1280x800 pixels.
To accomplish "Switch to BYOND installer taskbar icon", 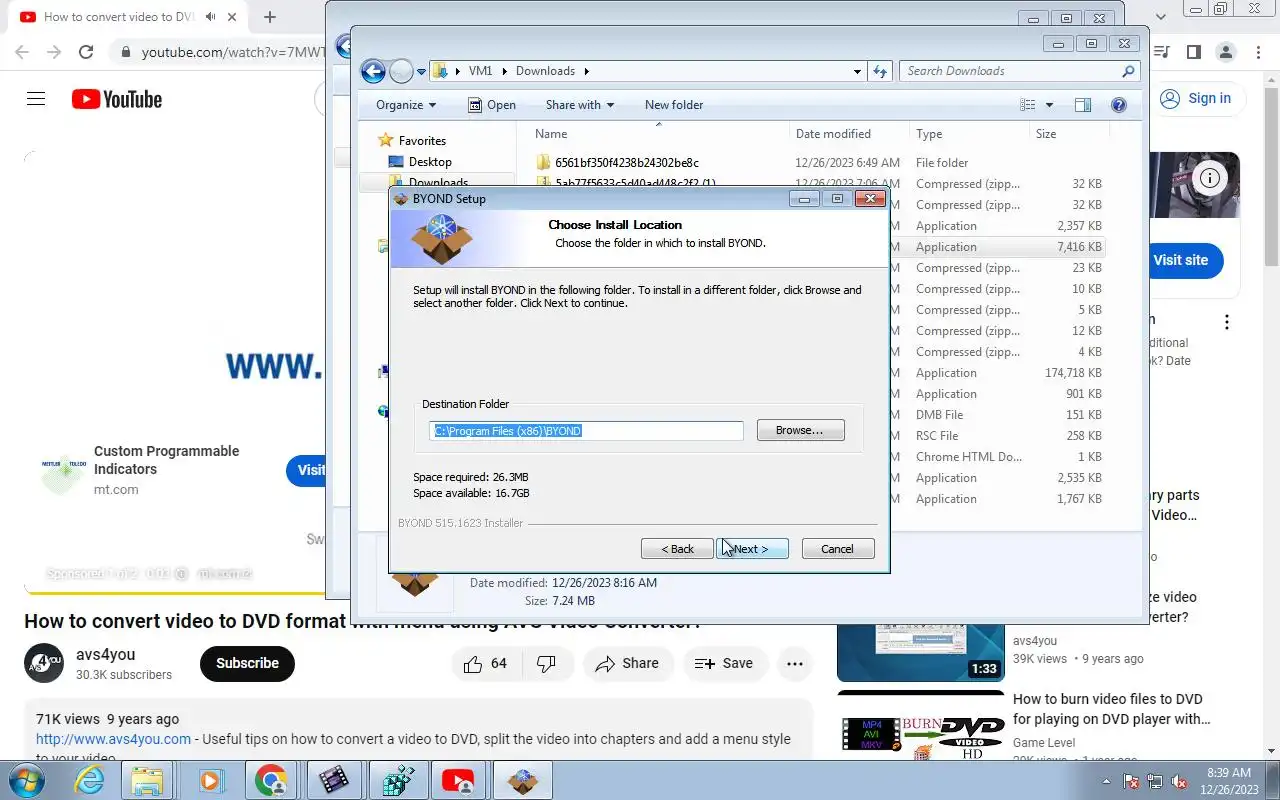I will point(522,781).
